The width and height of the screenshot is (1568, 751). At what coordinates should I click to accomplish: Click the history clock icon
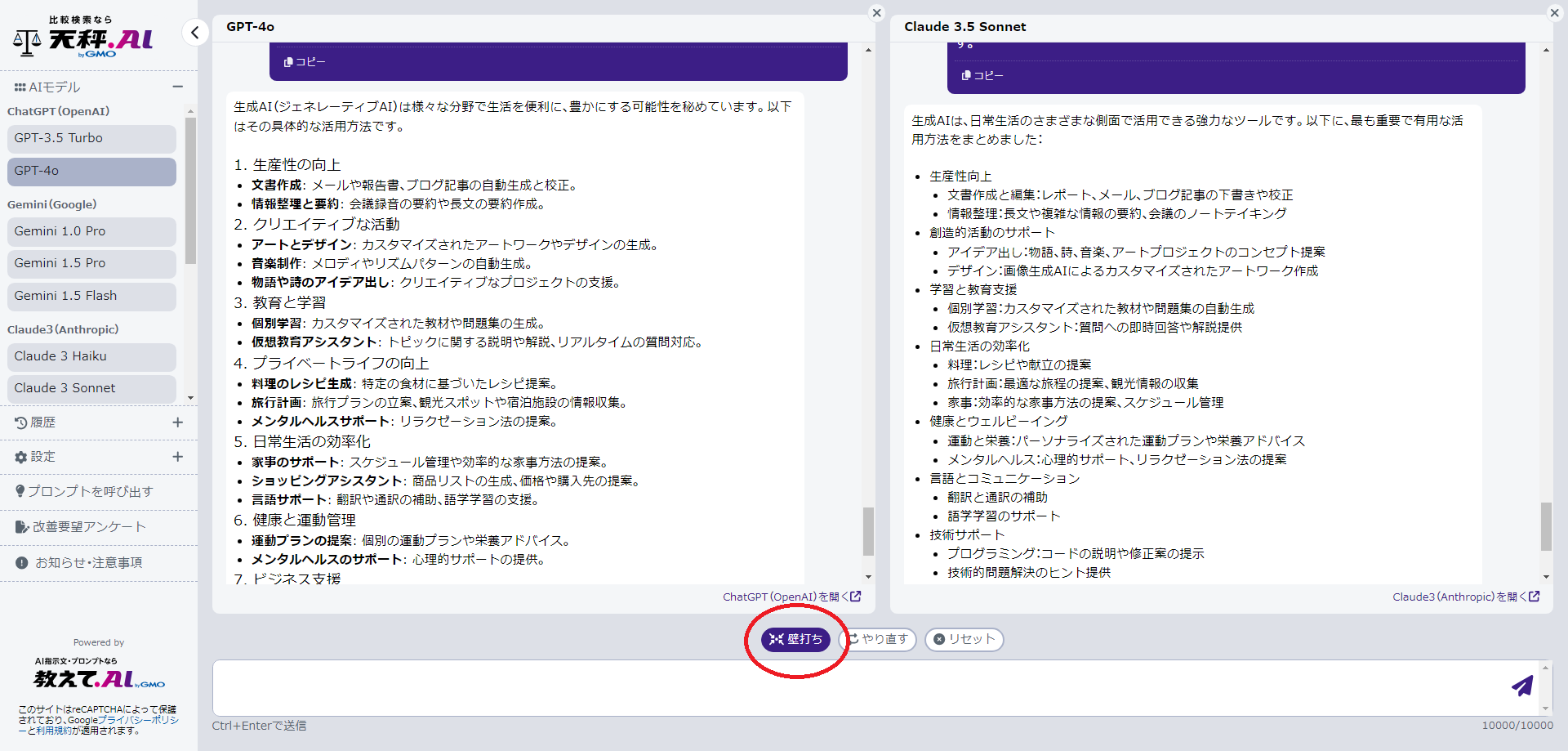(x=21, y=422)
